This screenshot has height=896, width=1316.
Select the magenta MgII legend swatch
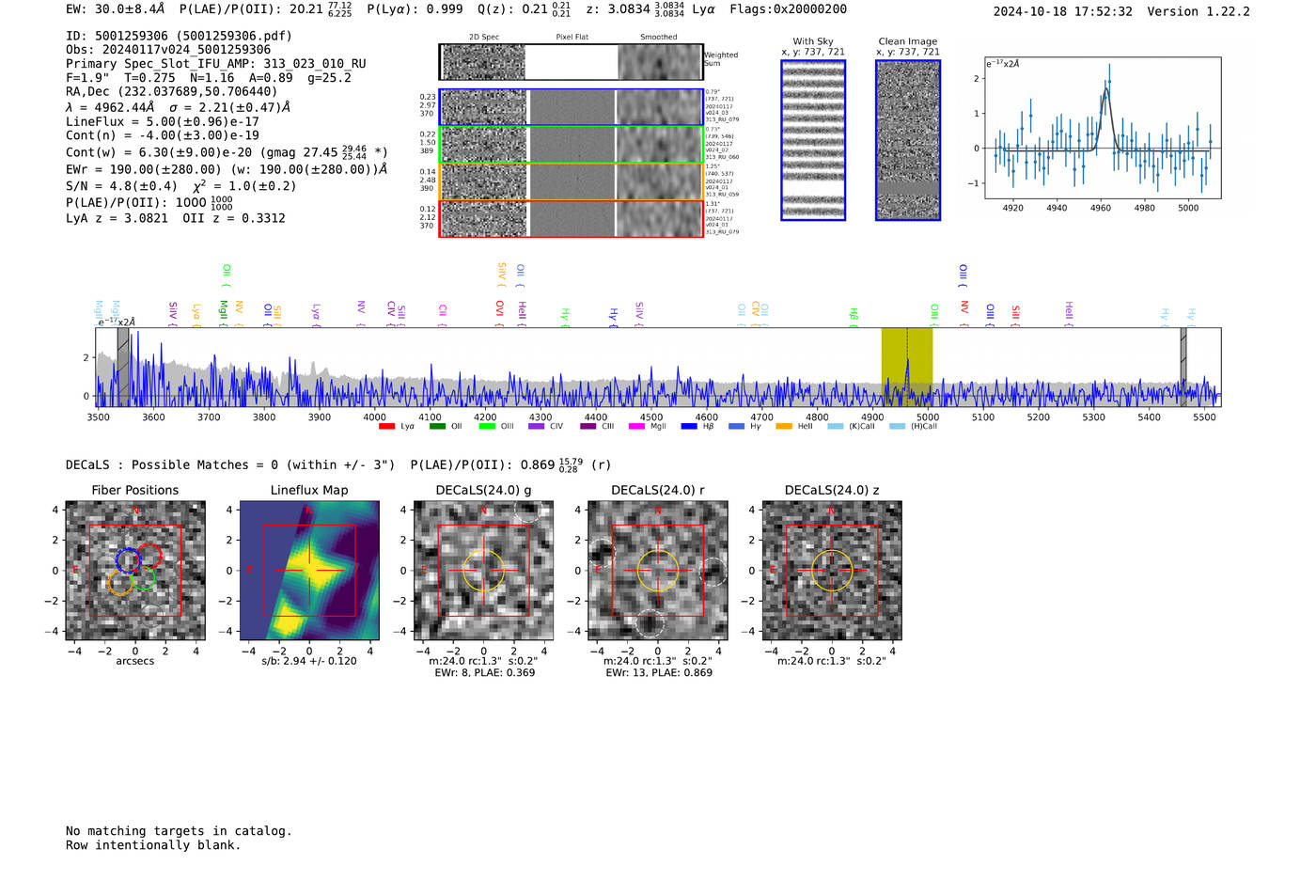(636, 427)
